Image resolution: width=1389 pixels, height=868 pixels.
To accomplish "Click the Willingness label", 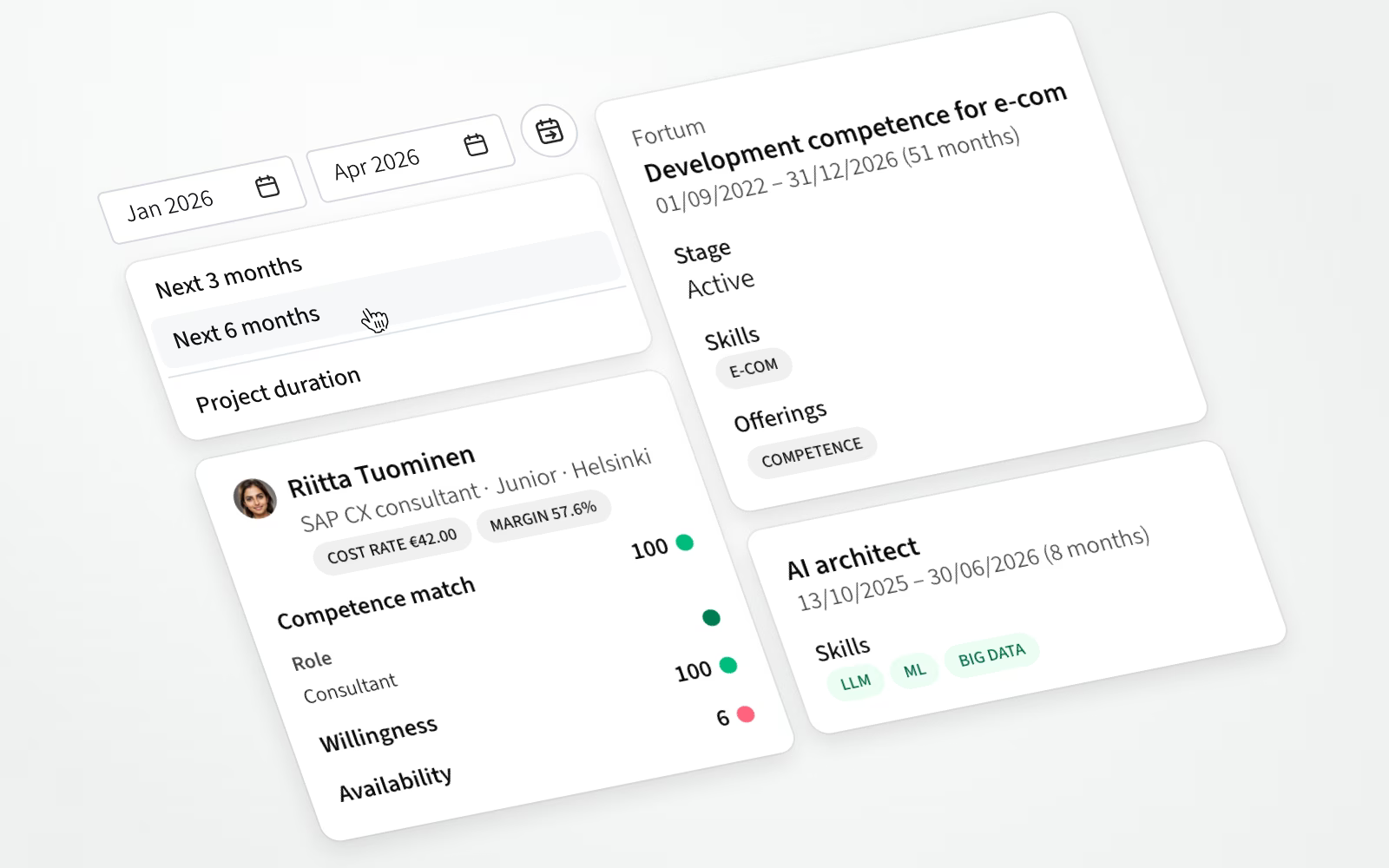I will click(x=379, y=734).
